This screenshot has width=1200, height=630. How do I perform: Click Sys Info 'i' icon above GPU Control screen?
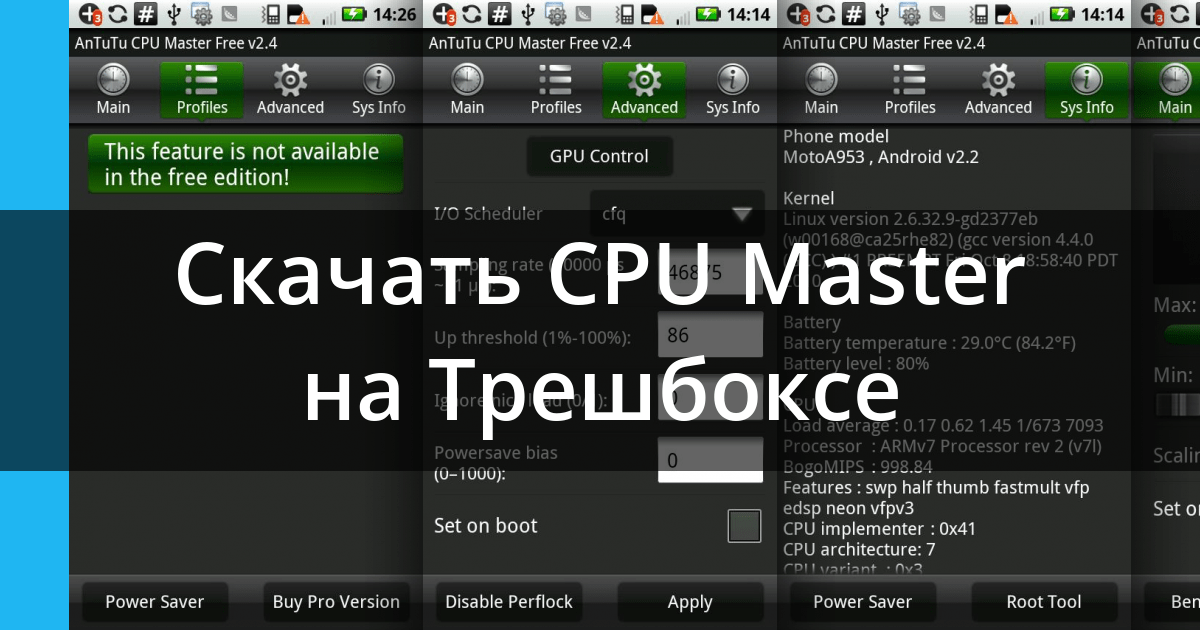click(733, 79)
